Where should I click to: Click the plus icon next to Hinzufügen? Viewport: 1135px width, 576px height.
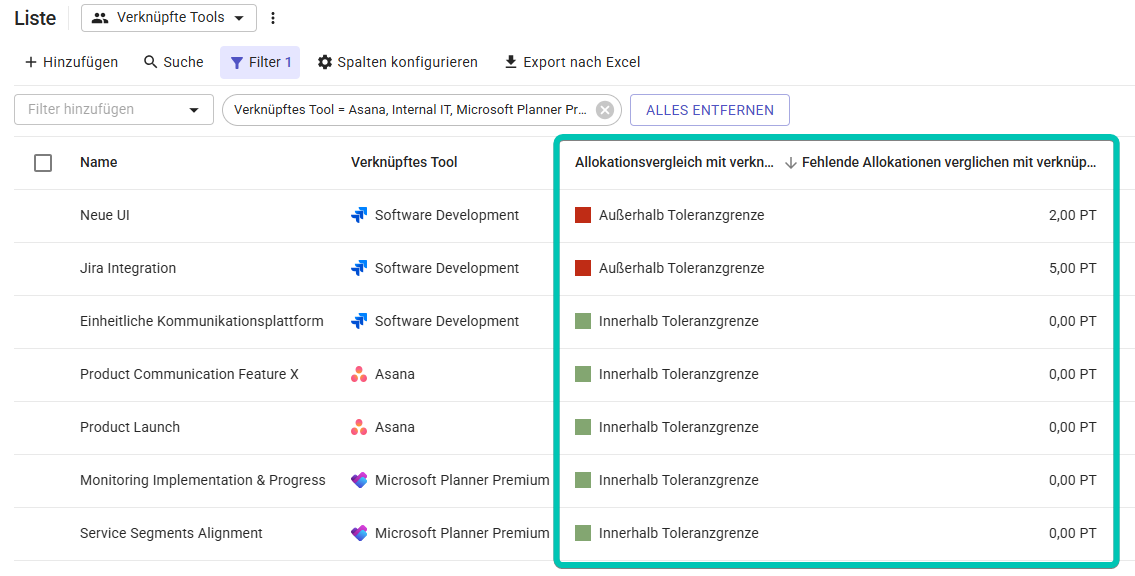29,62
